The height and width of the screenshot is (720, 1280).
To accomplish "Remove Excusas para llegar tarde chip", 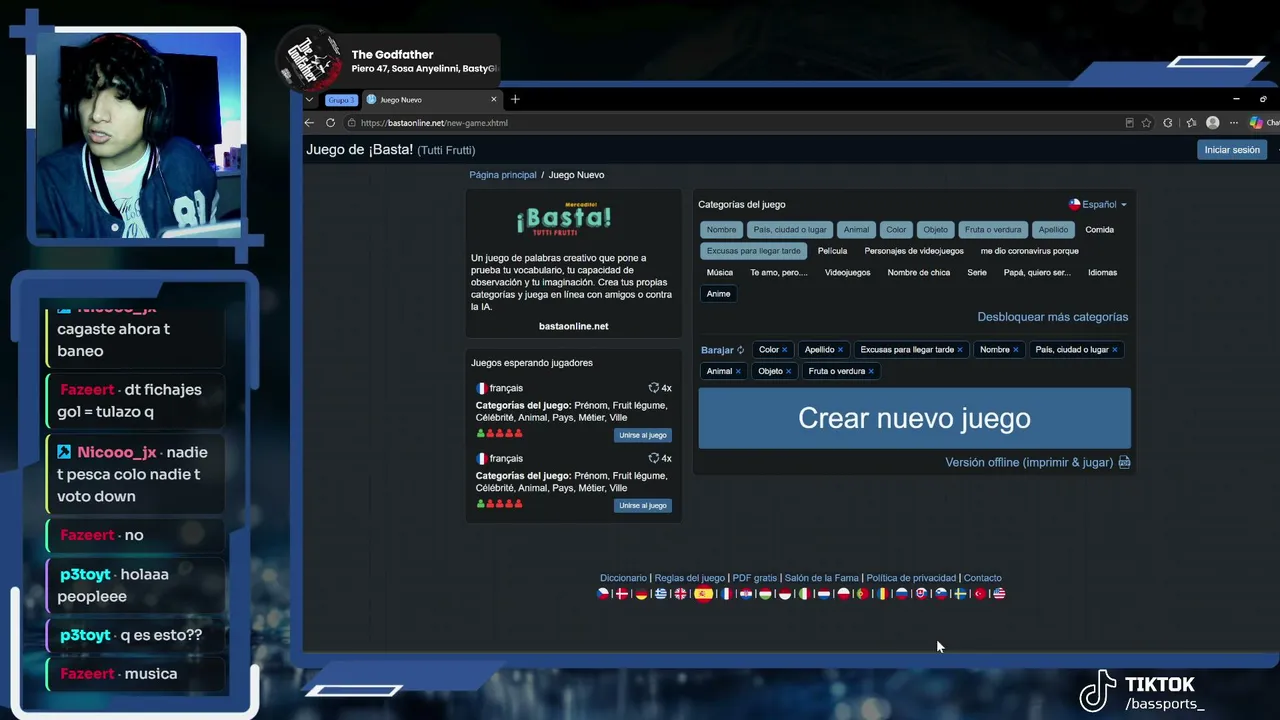I will coord(960,350).
